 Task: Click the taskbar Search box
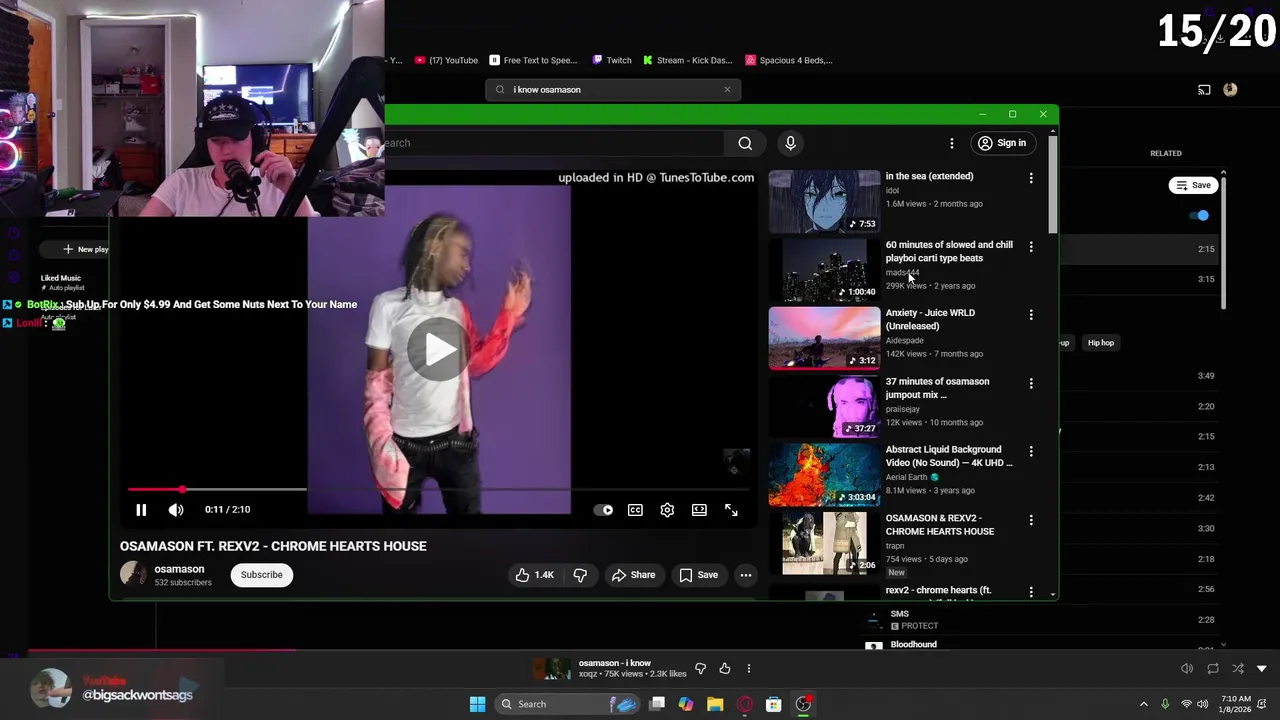[568, 704]
